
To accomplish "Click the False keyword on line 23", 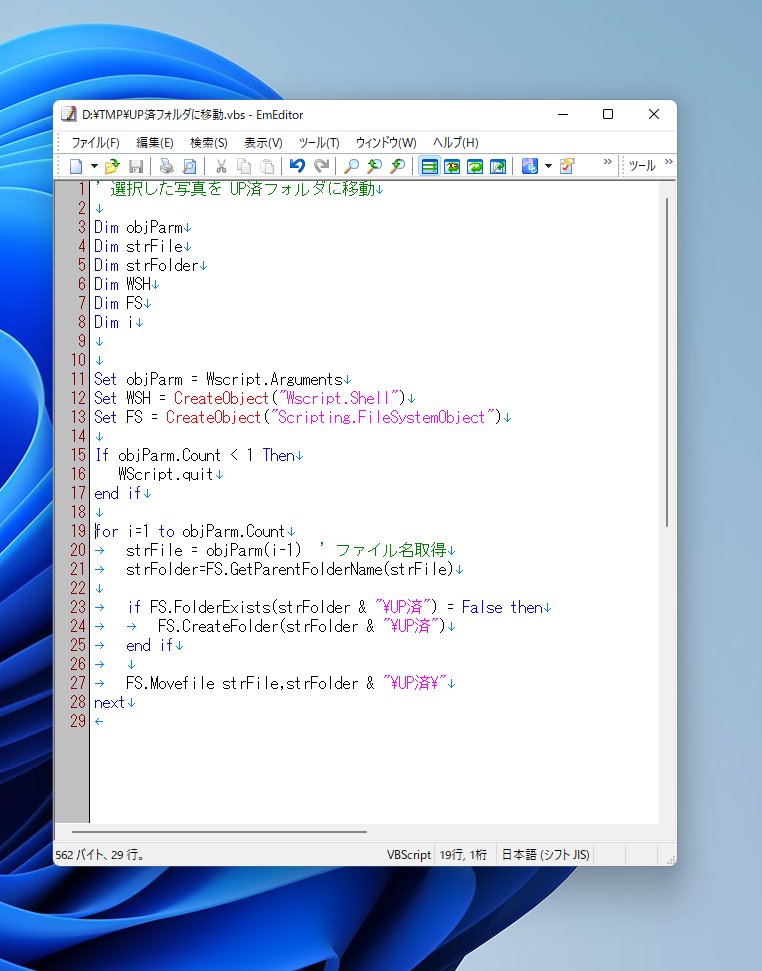I will [482, 607].
